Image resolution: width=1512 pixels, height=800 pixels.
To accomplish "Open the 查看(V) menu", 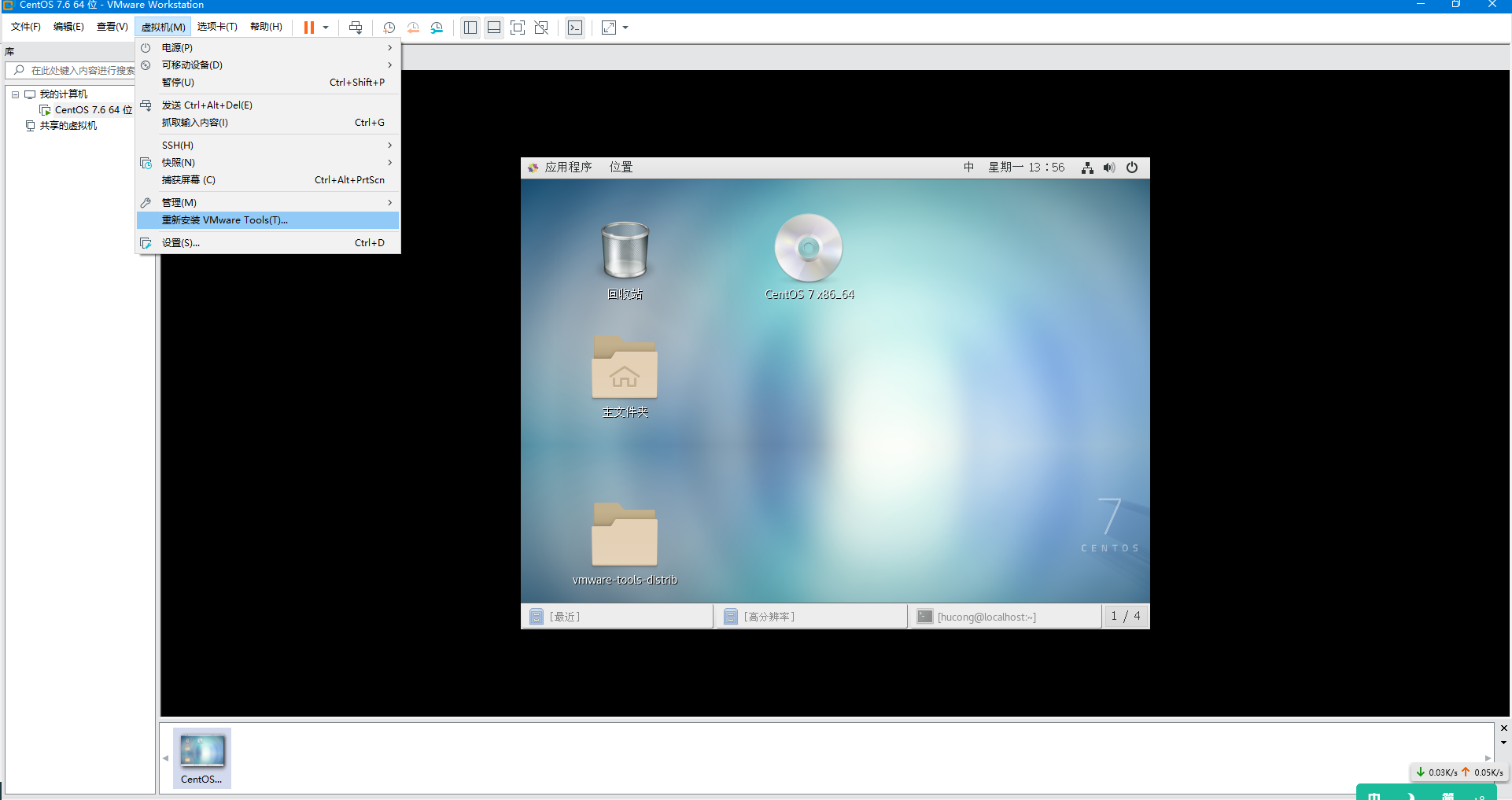I will (x=112, y=27).
